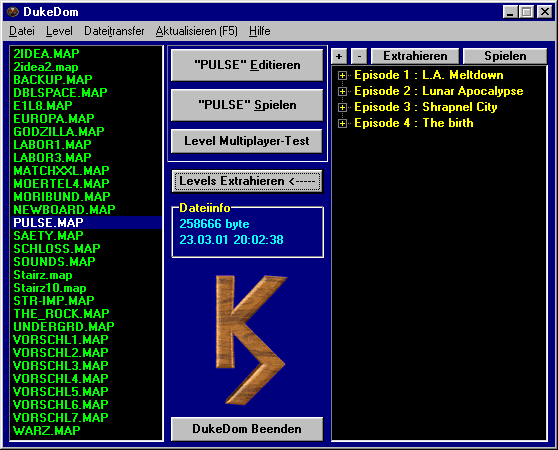Viewport: 558px width, 450px height.
Task: Select EUROPA.MAP in the list
Action: (86, 119)
